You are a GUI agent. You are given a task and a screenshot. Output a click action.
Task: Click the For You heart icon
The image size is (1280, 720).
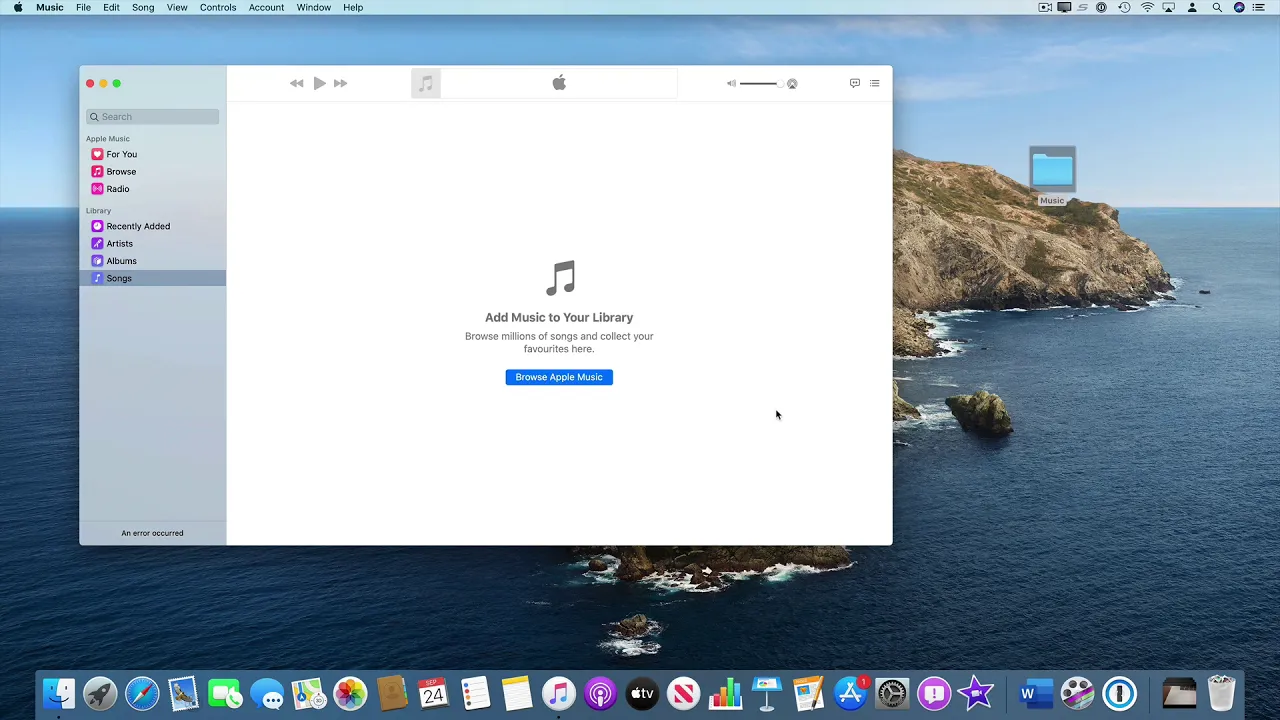click(x=97, y=154)
